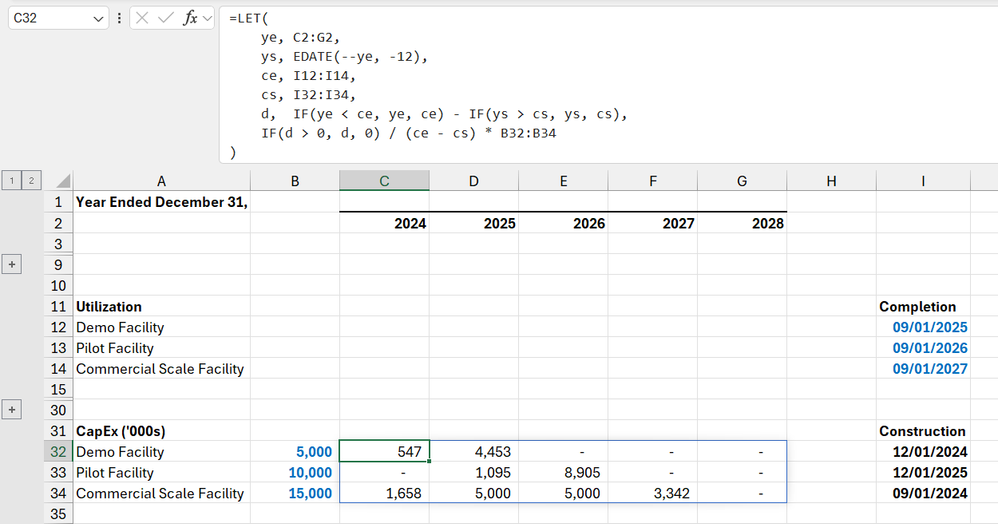Screen dimensions: 998x524
Task: Select cell with value 3,342
Action: coord(652,493)
